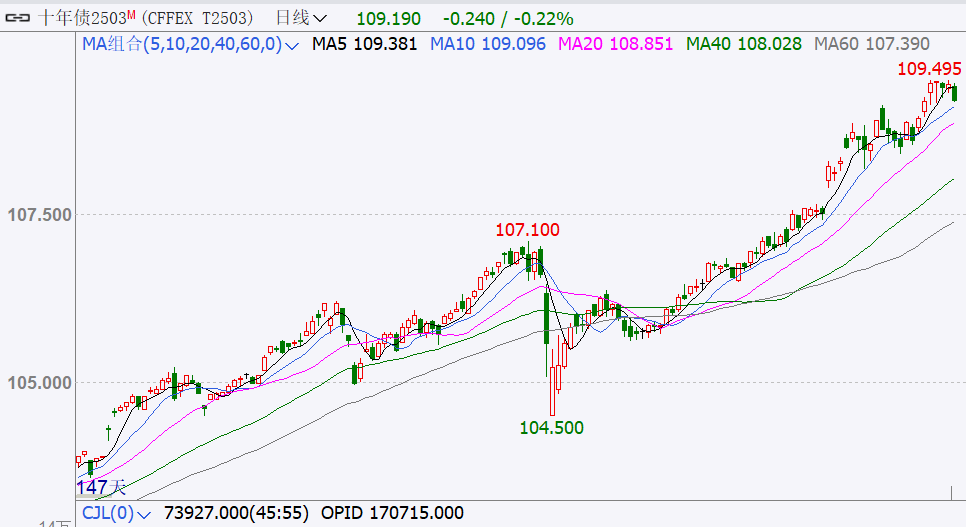Click the OPID 170715.000 open interest value
This screenshot has height=527, width=966.
tap(392, 513)
